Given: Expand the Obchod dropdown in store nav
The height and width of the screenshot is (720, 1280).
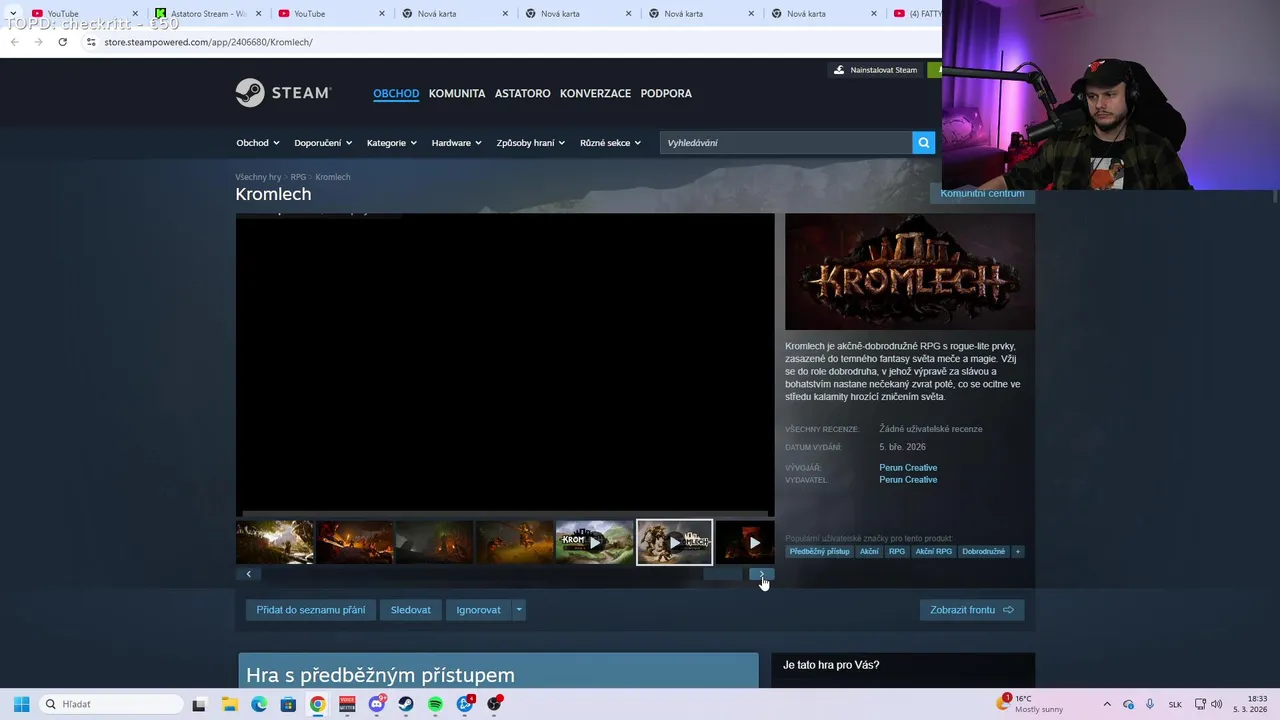Looking at the screenshot, I should pos(257,143).
